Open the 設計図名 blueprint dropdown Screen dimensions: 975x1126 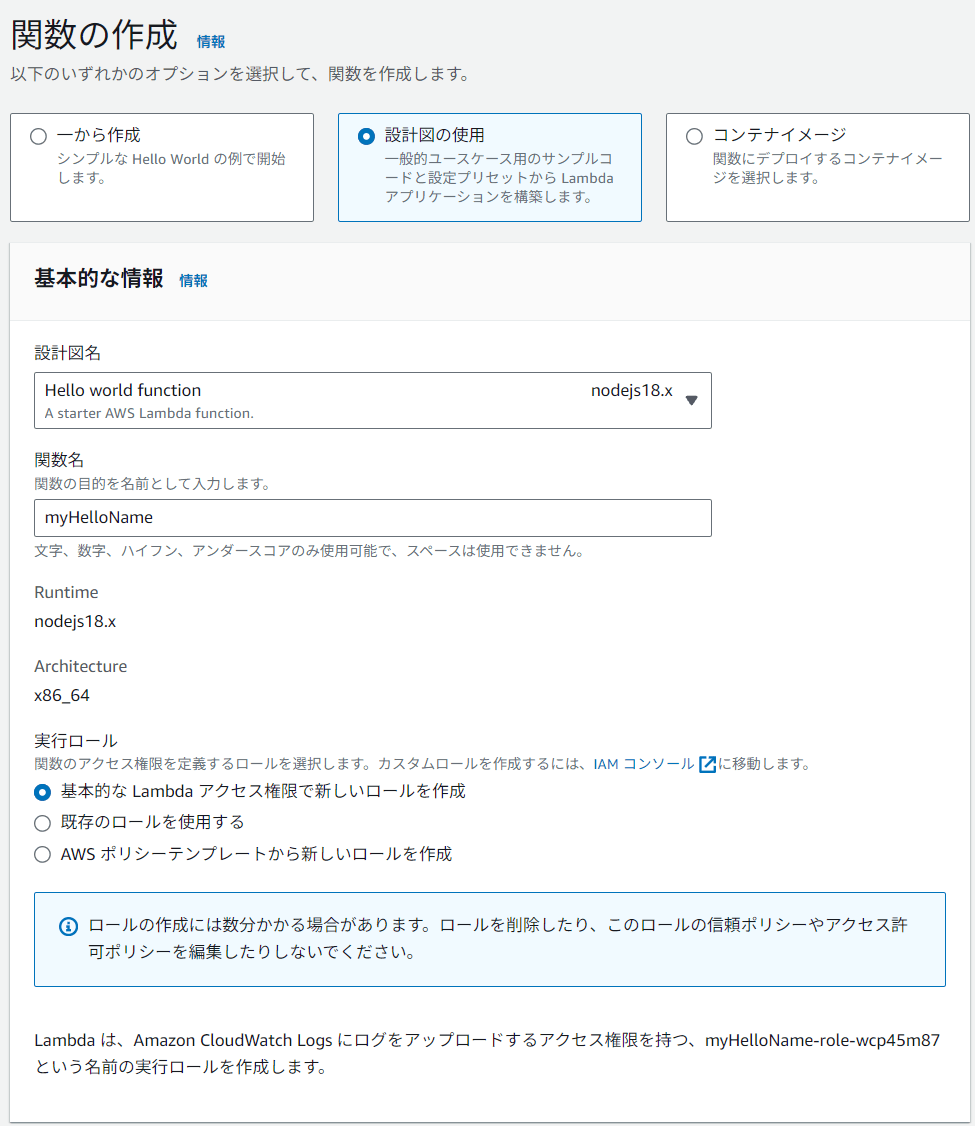tap(373, 401)
